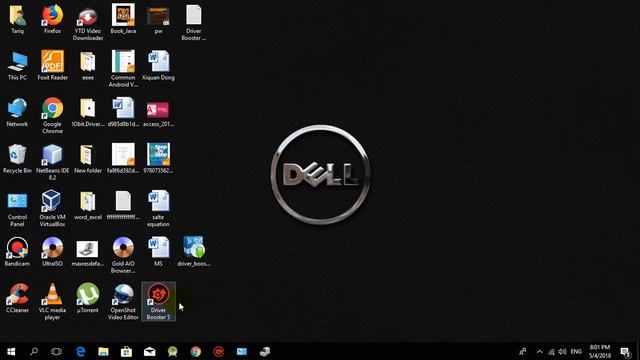Screen dimensions: 640x360
Task: Open the Action Center notifications
Action: pos(625,351)
